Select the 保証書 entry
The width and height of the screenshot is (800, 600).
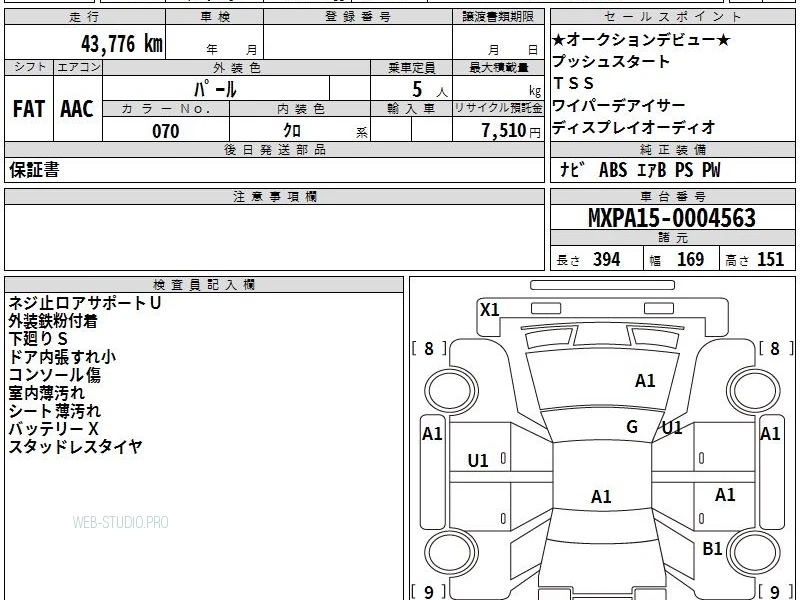tap(34, 170)
